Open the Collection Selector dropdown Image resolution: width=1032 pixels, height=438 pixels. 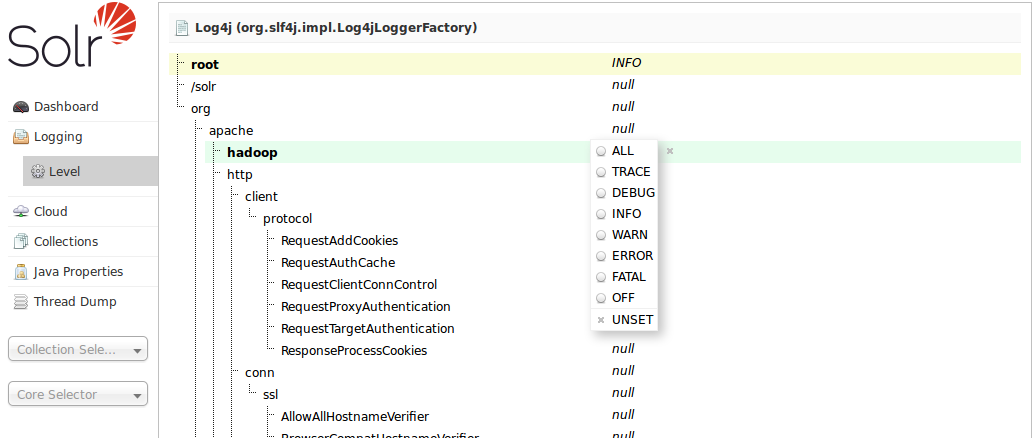pyautogui.click(x=77, y=350)
